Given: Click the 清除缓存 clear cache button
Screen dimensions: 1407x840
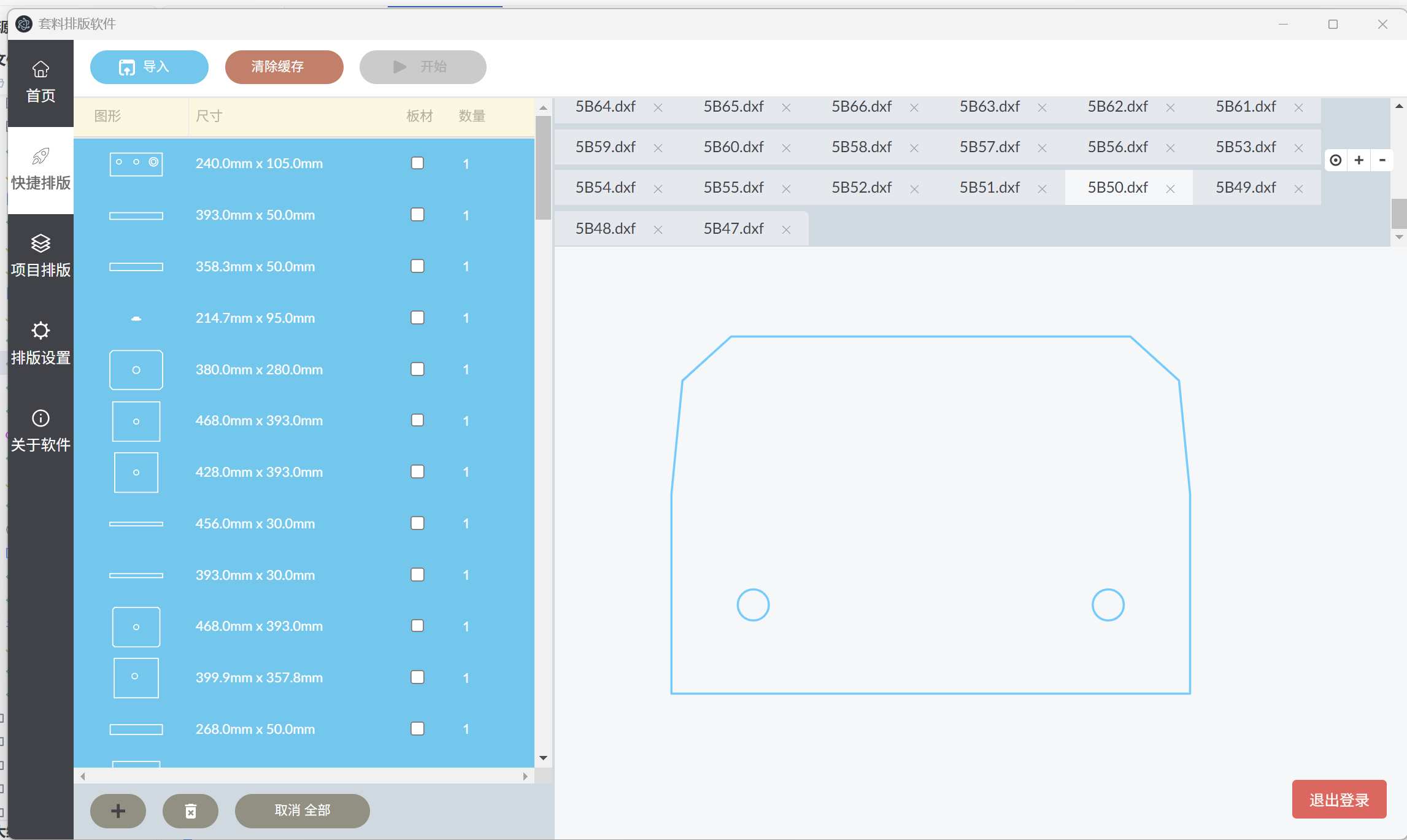Looking at the screenshot, I should (x=284, y=67).
